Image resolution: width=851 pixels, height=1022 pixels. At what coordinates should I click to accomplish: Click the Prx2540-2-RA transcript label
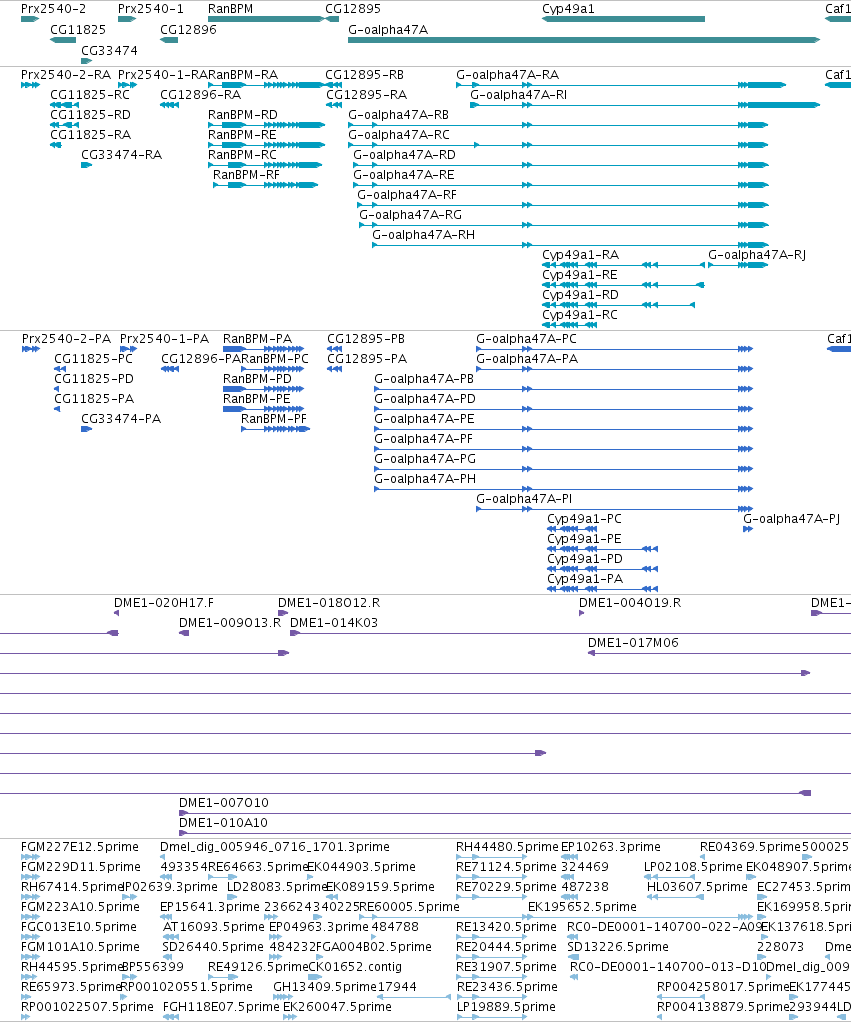pos(66,75)
